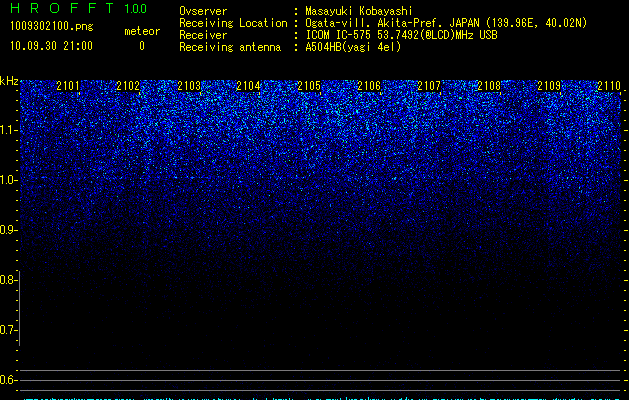The width and height of the screenshot is (629, 400).
Task: Click the 2101 time marker
Action: [68, 85]
